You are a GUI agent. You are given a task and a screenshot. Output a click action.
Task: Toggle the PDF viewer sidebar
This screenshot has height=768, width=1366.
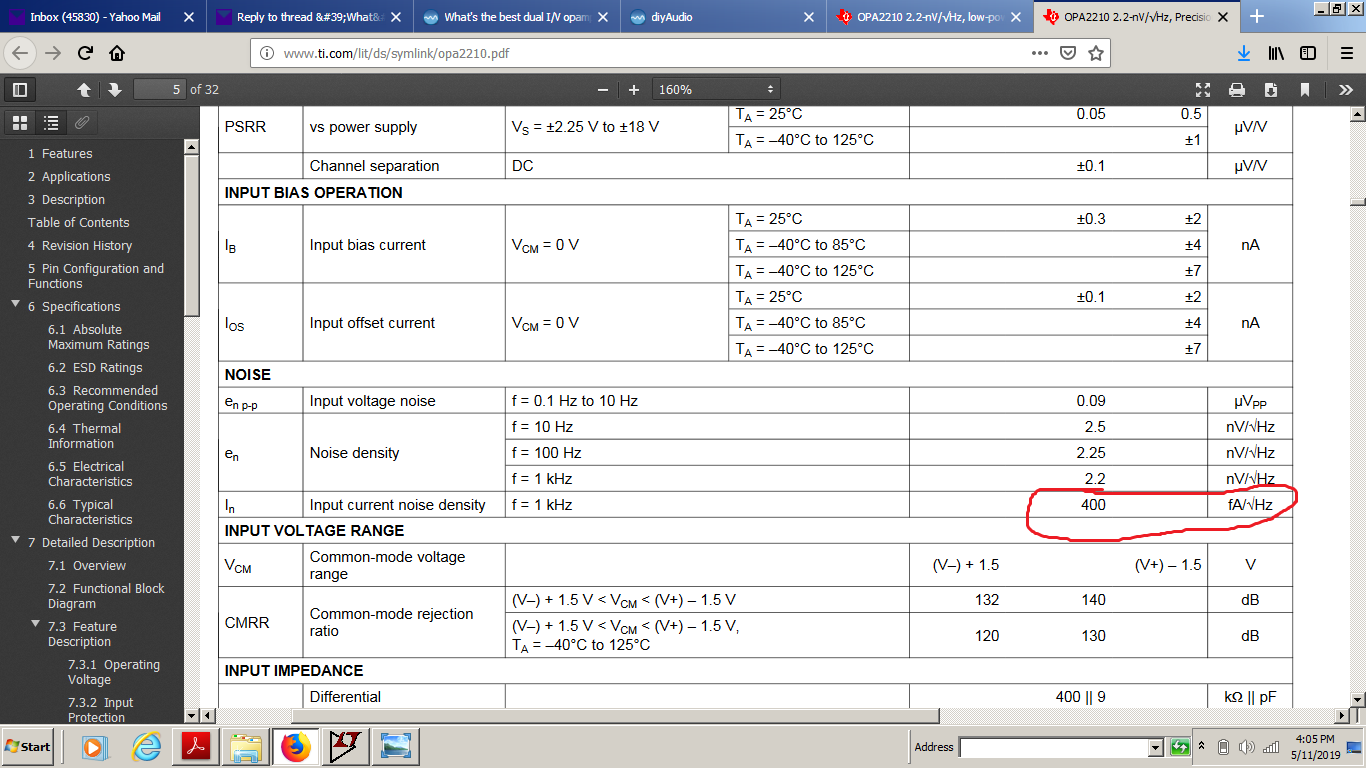coord(19,89)
